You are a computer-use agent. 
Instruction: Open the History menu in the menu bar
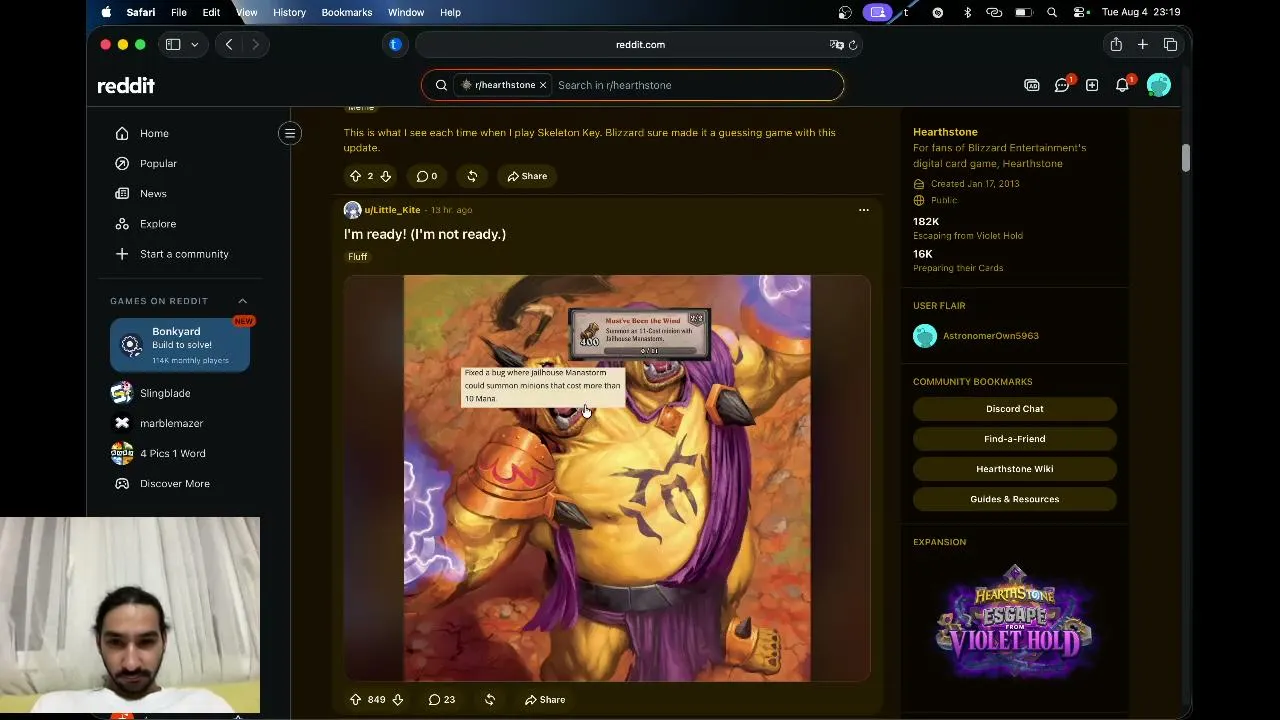tap(289, 12)
